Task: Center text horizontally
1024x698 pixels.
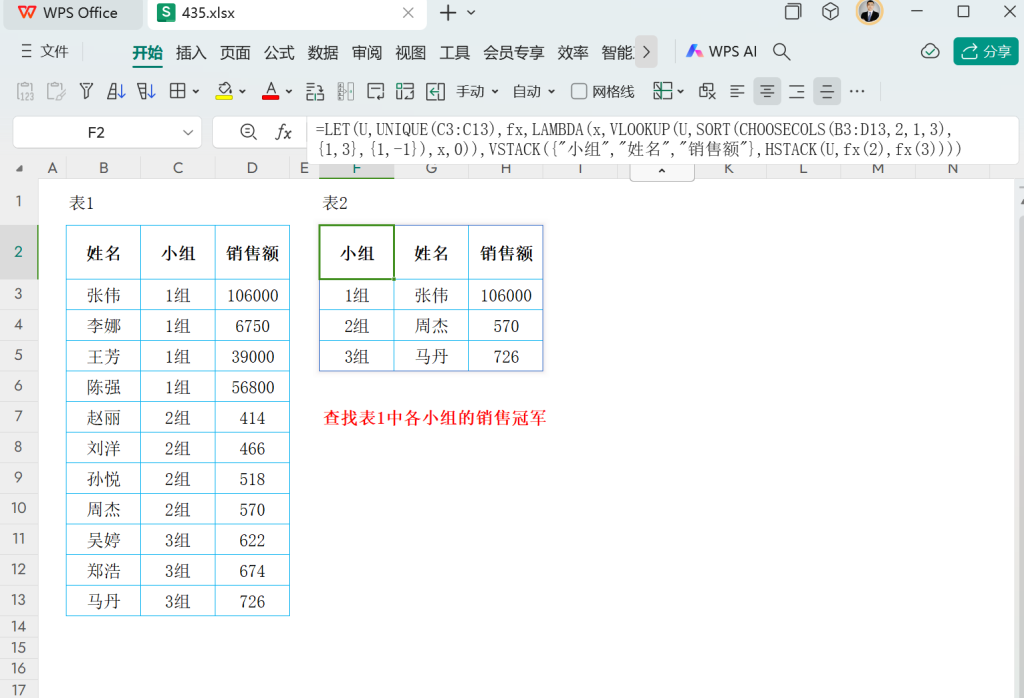Action: (767, 91)
